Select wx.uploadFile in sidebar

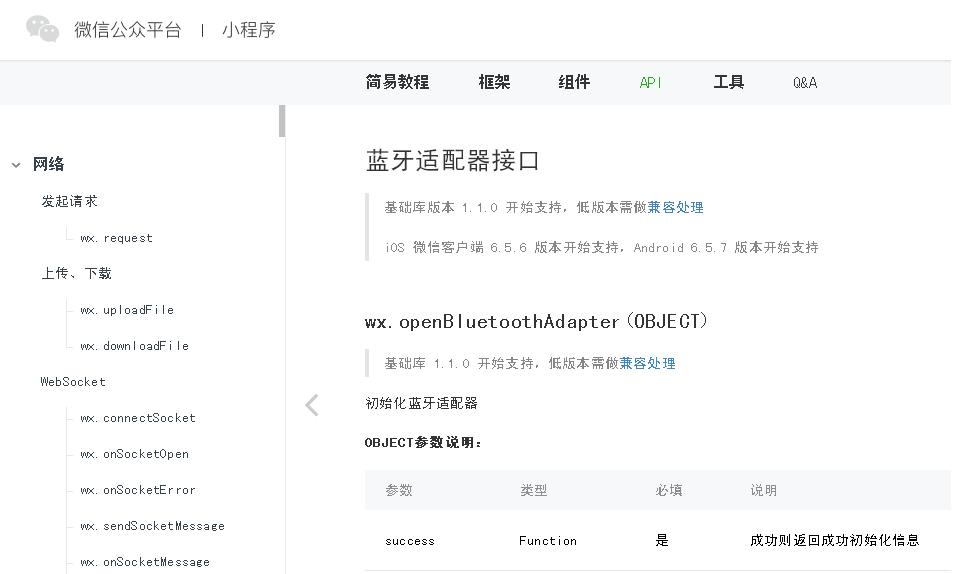coord(127,310)
